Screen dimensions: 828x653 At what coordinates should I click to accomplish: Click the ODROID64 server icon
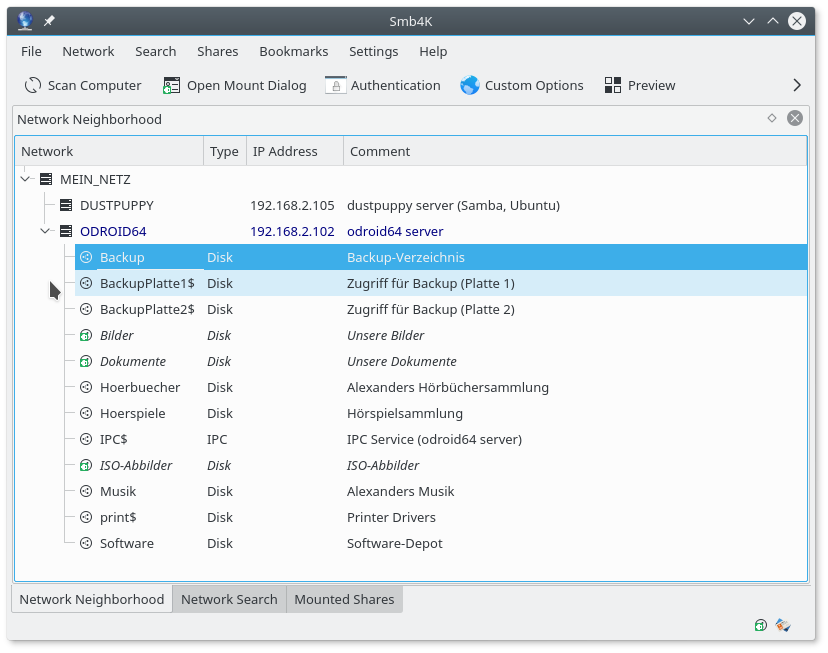point(66,232)
